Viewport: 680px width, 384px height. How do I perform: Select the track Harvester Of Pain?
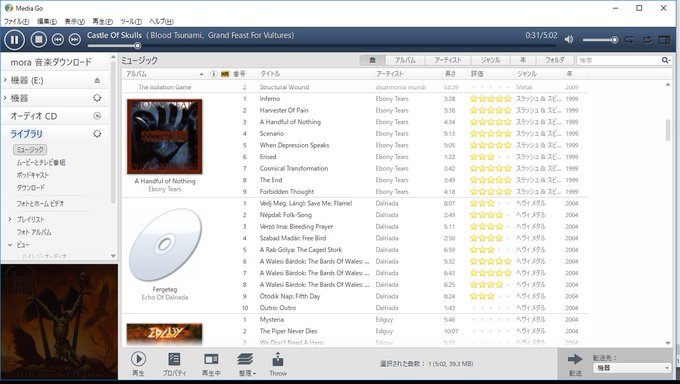pyautogui.click(x=284, y=110)
